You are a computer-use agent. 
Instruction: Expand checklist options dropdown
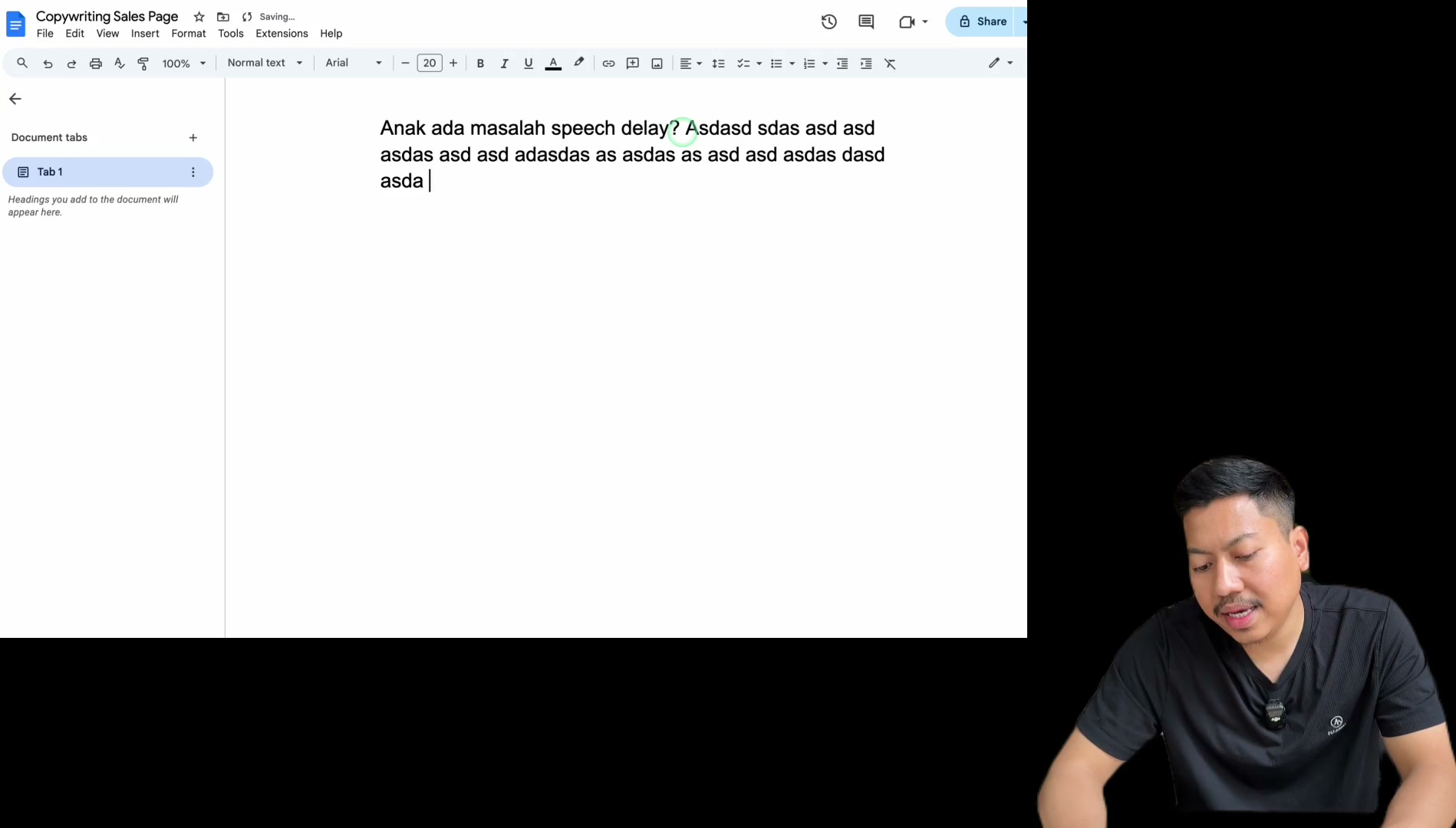(759, 64)
